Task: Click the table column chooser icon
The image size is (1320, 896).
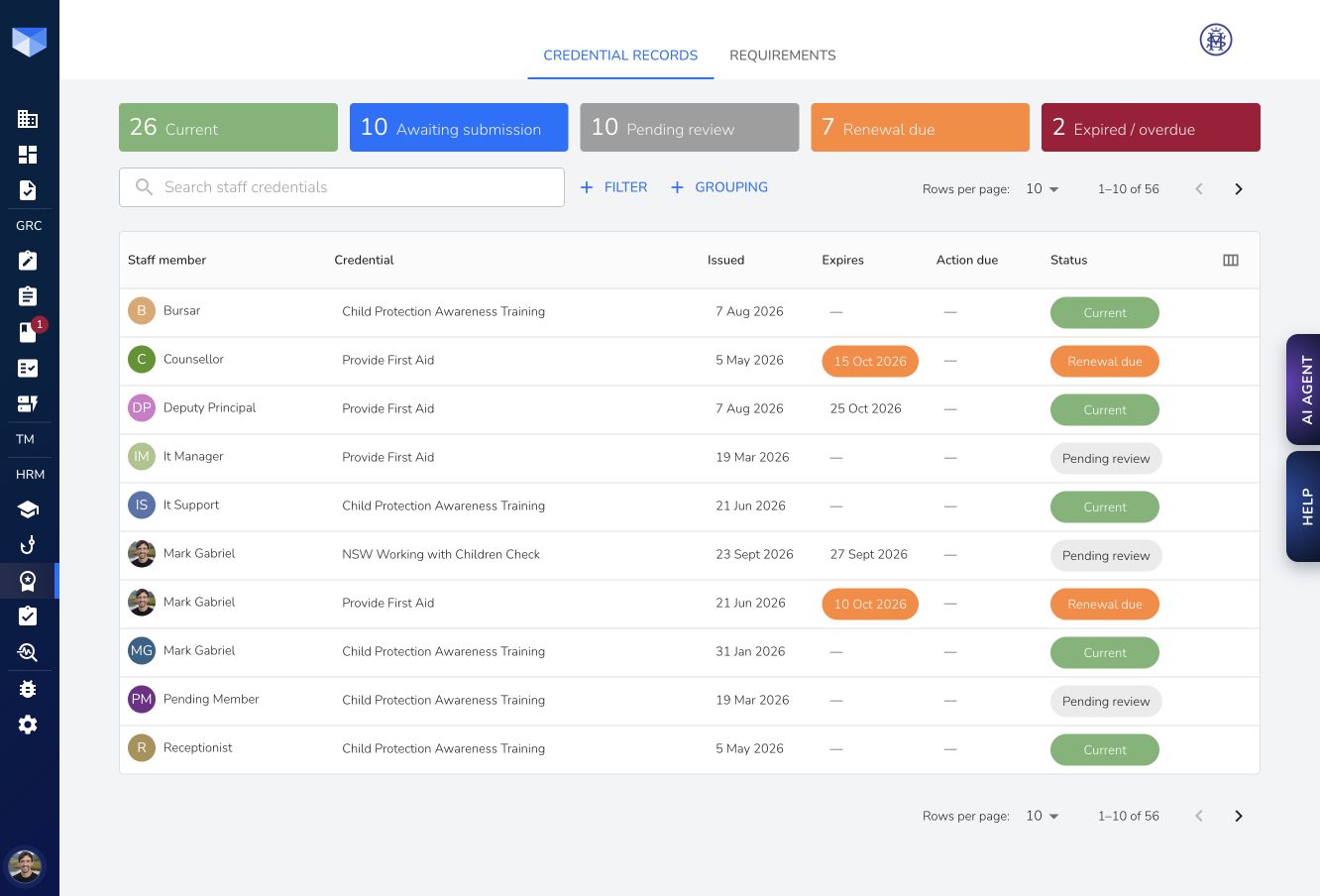Action: click(x=1231, y=260)
